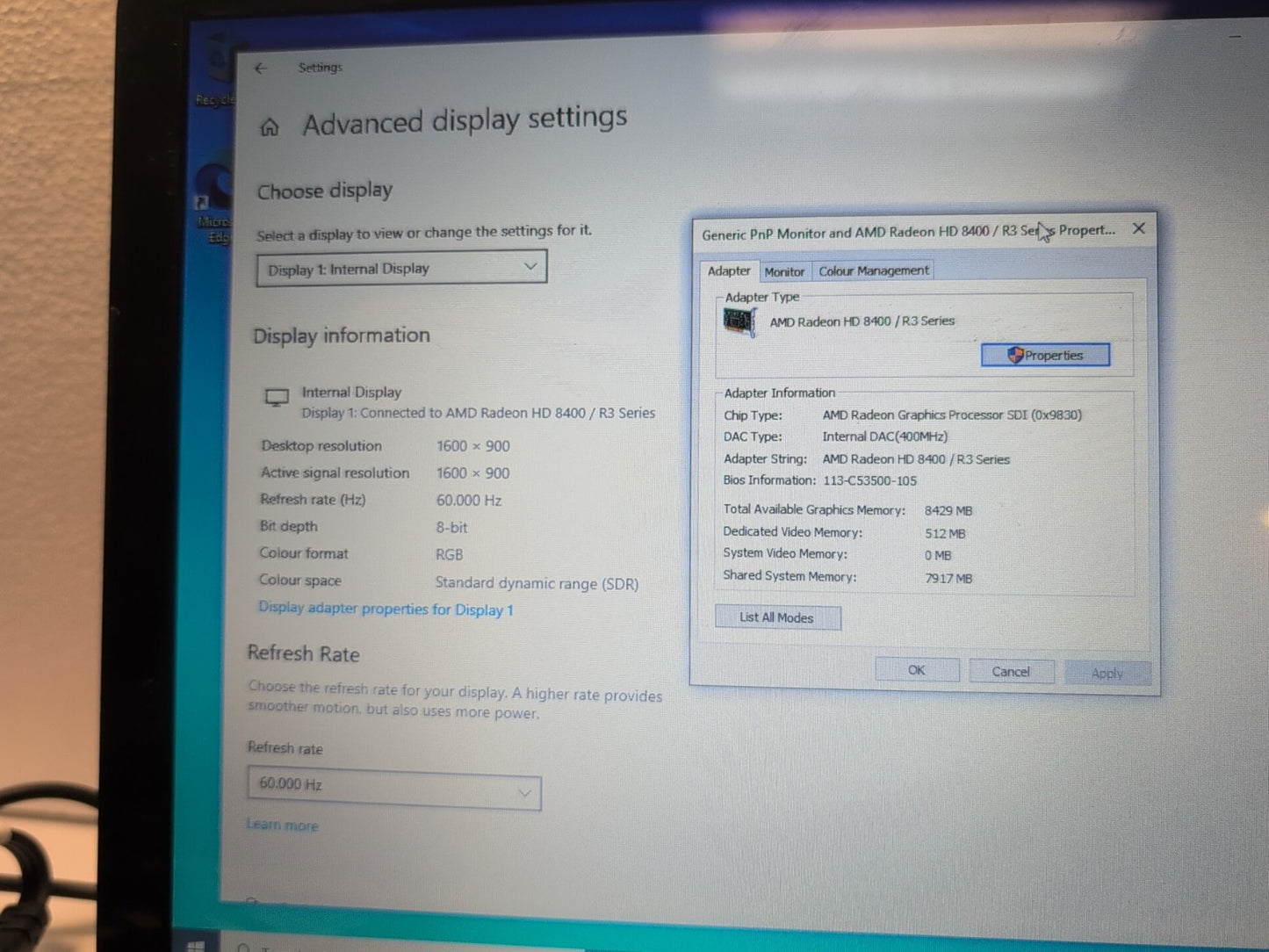Click Total Available Graphics Memory 8429 MB
The width and height of the screenshot is (1269, 952).
coord(948,510)
